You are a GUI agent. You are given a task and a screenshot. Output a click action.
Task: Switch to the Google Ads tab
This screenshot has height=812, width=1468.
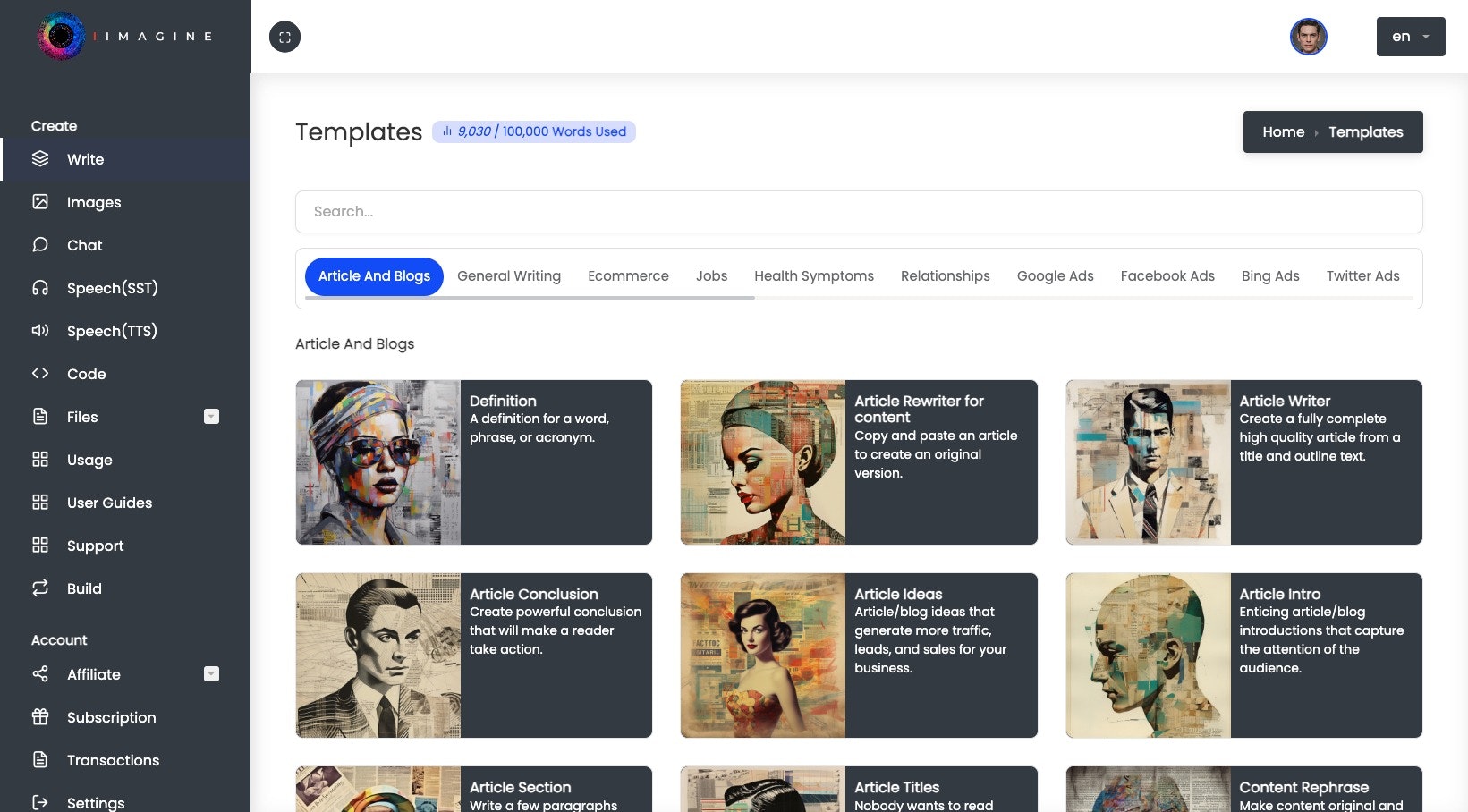tap(1056, 276)
